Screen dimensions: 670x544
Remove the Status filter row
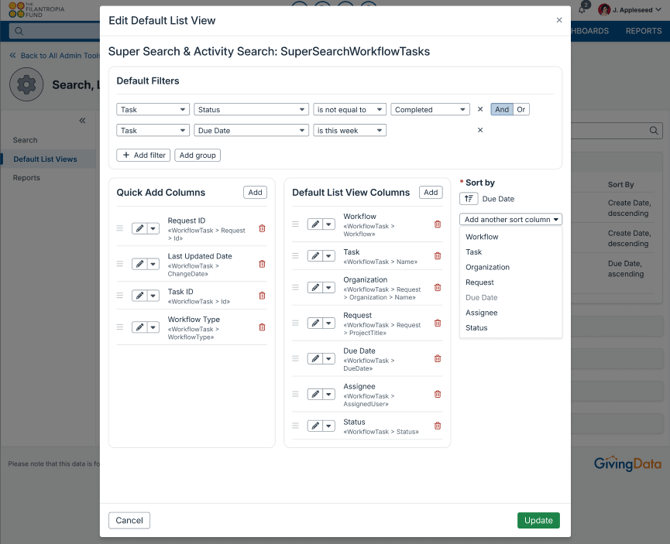point(480,109)
